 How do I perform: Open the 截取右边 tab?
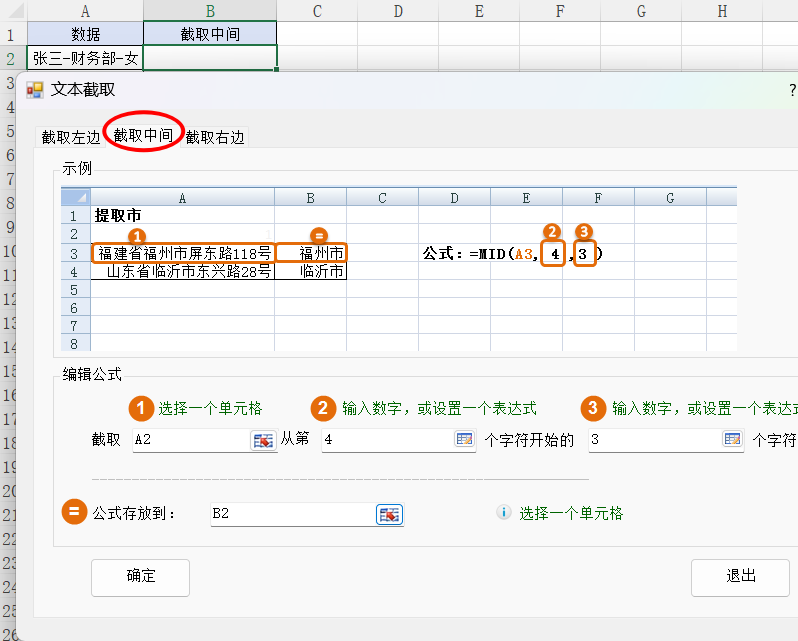click(x=215, y=137)
